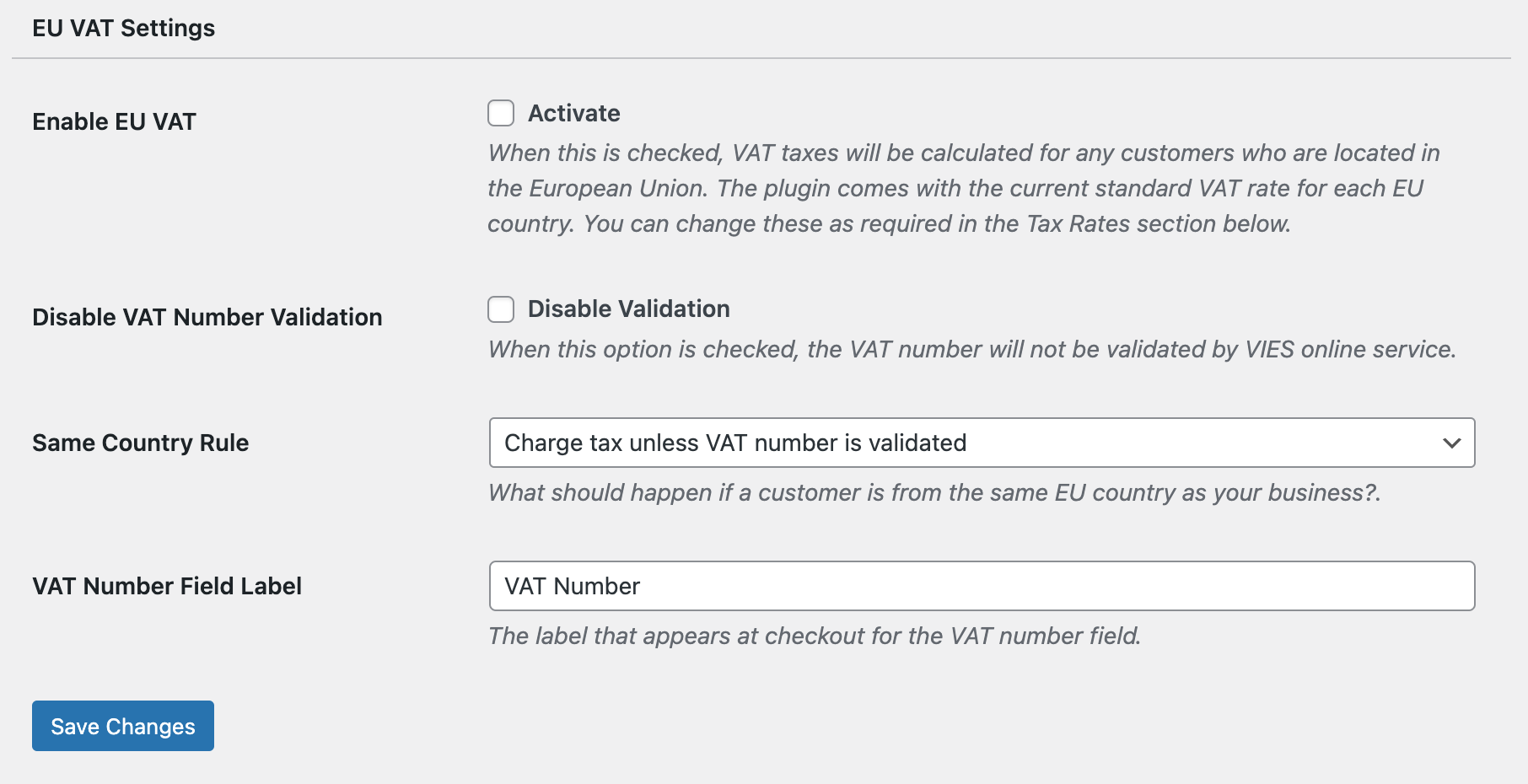Click the checkout label helper text
The height and width of the screenshot is (784, 1528).
[x=815, y=636]
